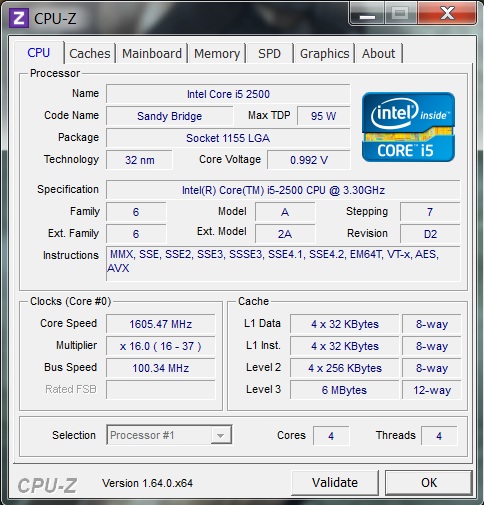Screen dimensions: 484x505
Task: Click the Core Voltage value 0.992 V
Action: pos(309,160)
